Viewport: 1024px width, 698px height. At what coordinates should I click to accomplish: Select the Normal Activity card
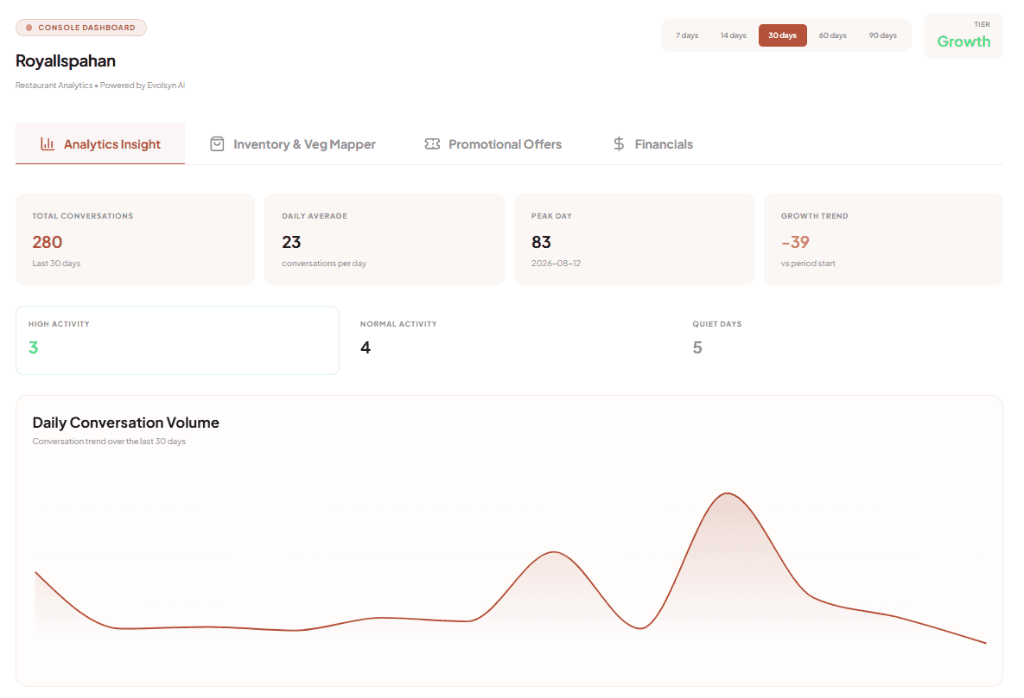coord(509,340)
